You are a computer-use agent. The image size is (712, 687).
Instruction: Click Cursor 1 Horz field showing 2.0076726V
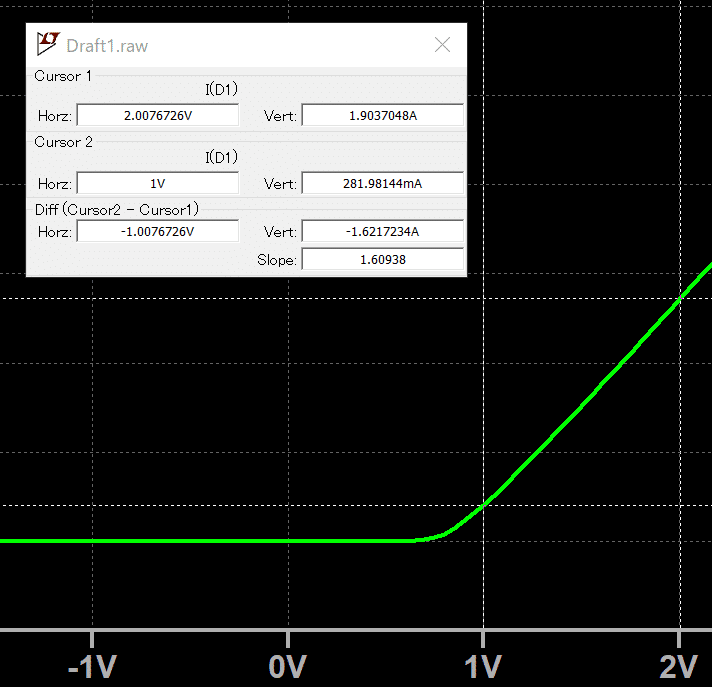pyautogui.click(x=158, y=115)
